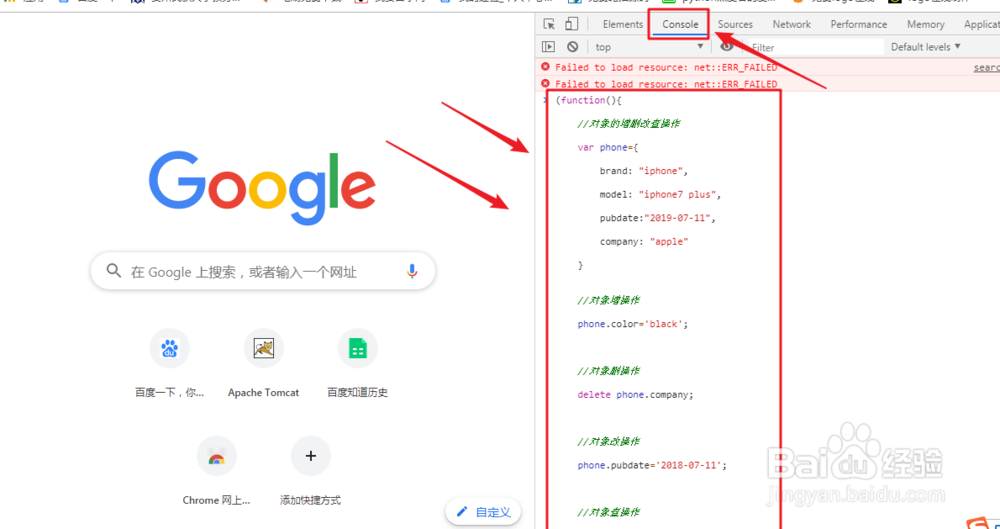The width and height of the screenshot is (1000, 529).
Task: Click the '//对象查操作' comment
Action: click(x=608, y=512)
